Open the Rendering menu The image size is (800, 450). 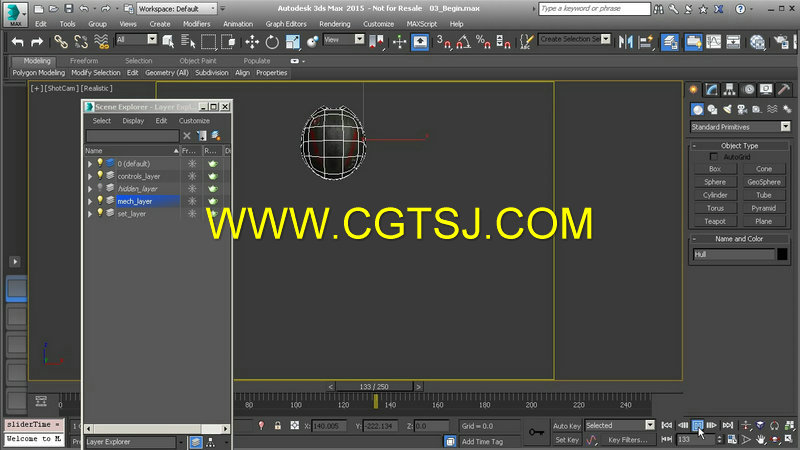click(x=335, y=24)
